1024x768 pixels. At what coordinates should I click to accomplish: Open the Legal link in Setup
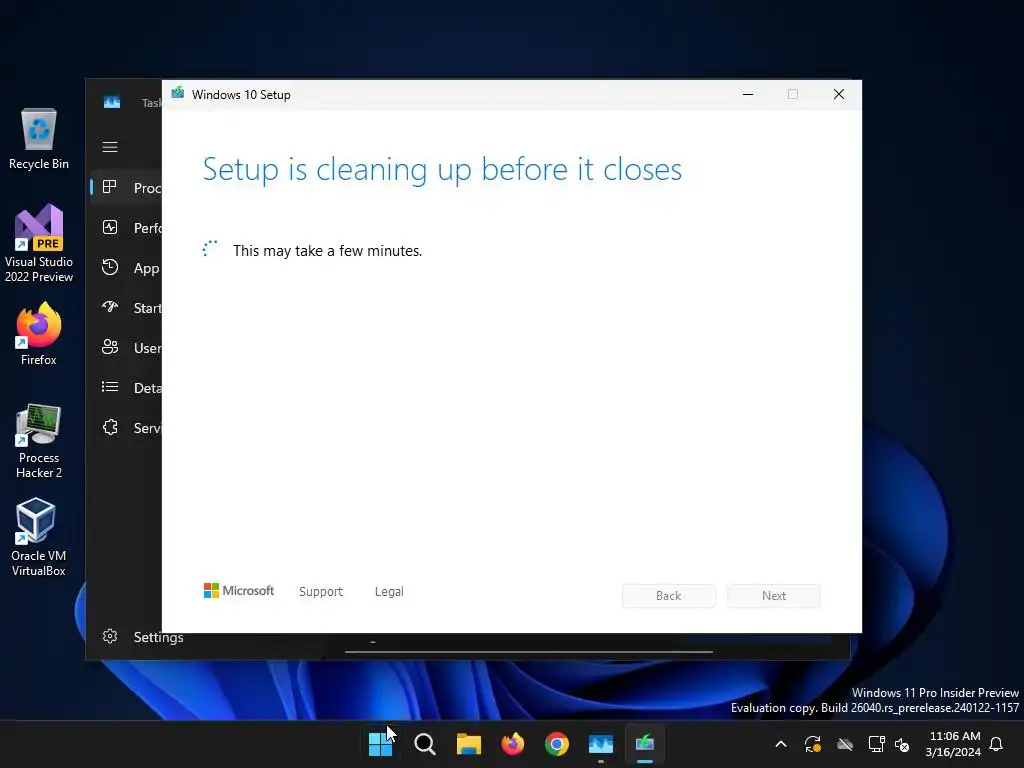[x=389, y=591]
